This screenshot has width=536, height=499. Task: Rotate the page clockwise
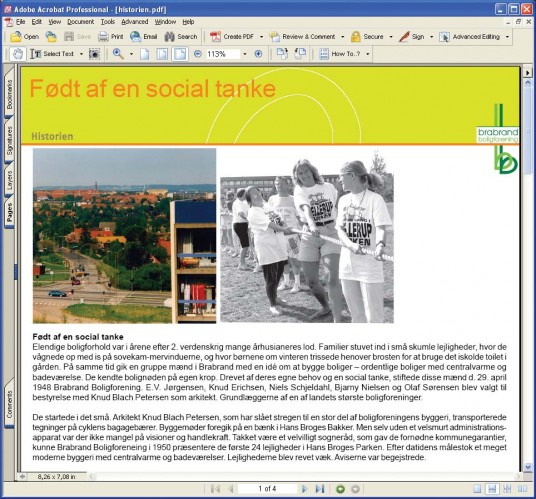point(282,54)
